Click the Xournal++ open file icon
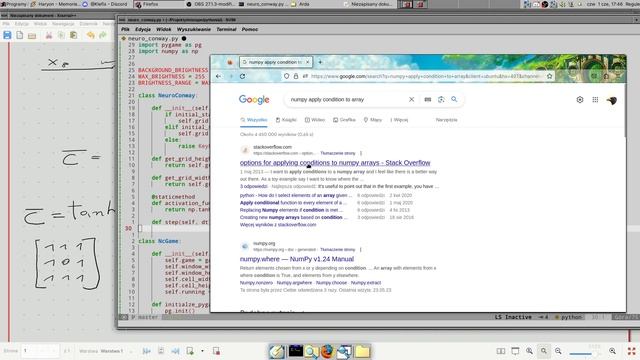The height and width of the screenshot is (360, 640). pyautogui.click(x=32, y=36)
